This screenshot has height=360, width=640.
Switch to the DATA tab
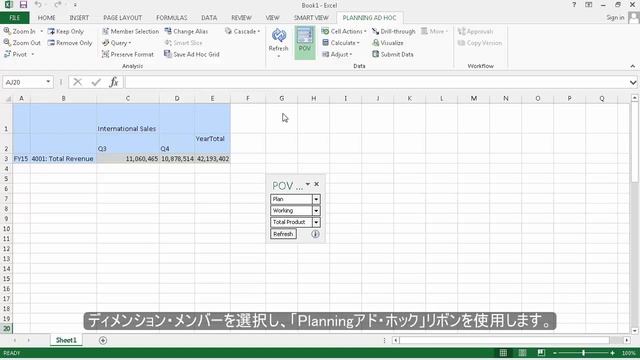[x=209, y=18]
